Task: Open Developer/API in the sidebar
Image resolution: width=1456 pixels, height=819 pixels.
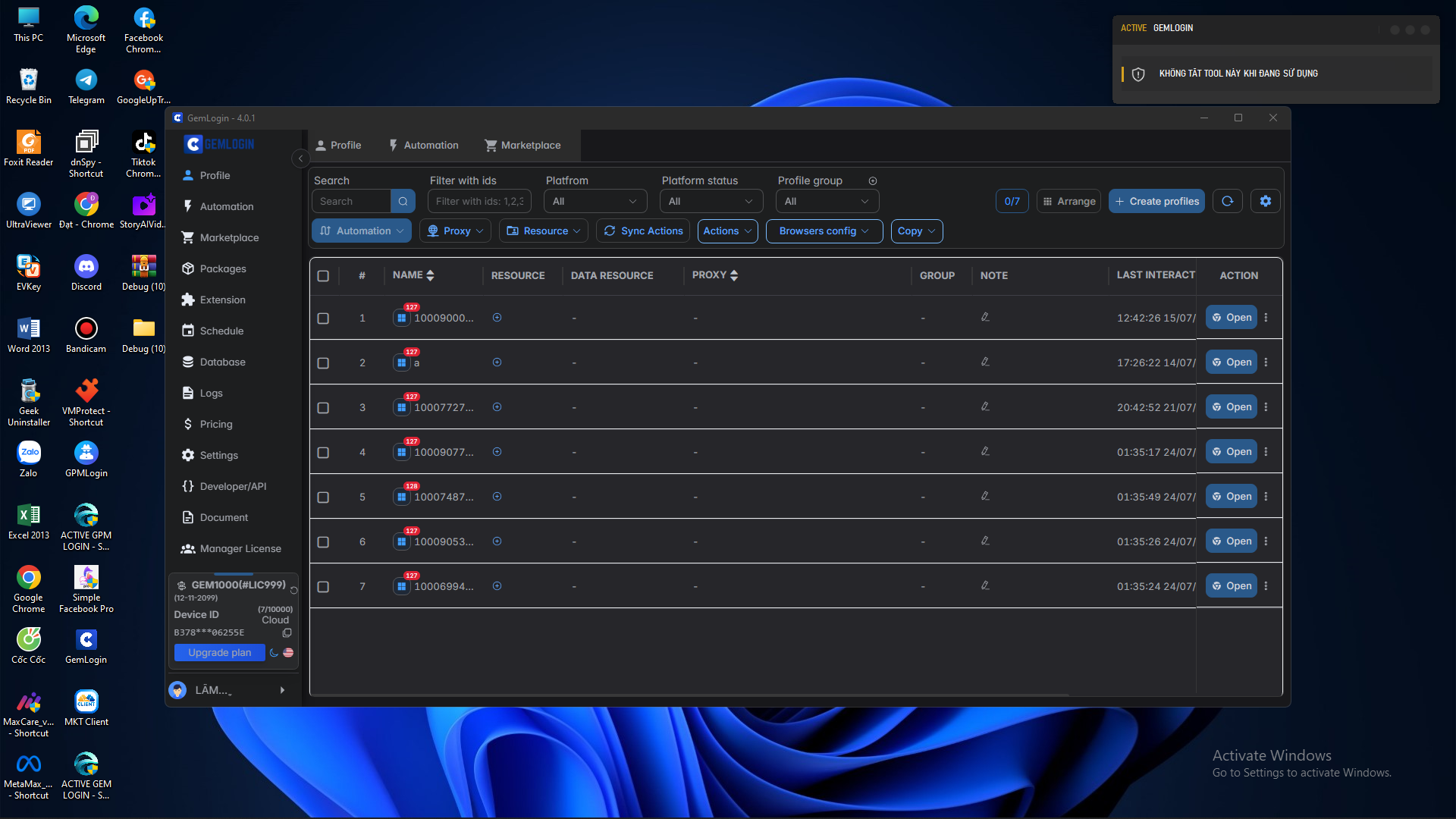Action: click(234, 486)
